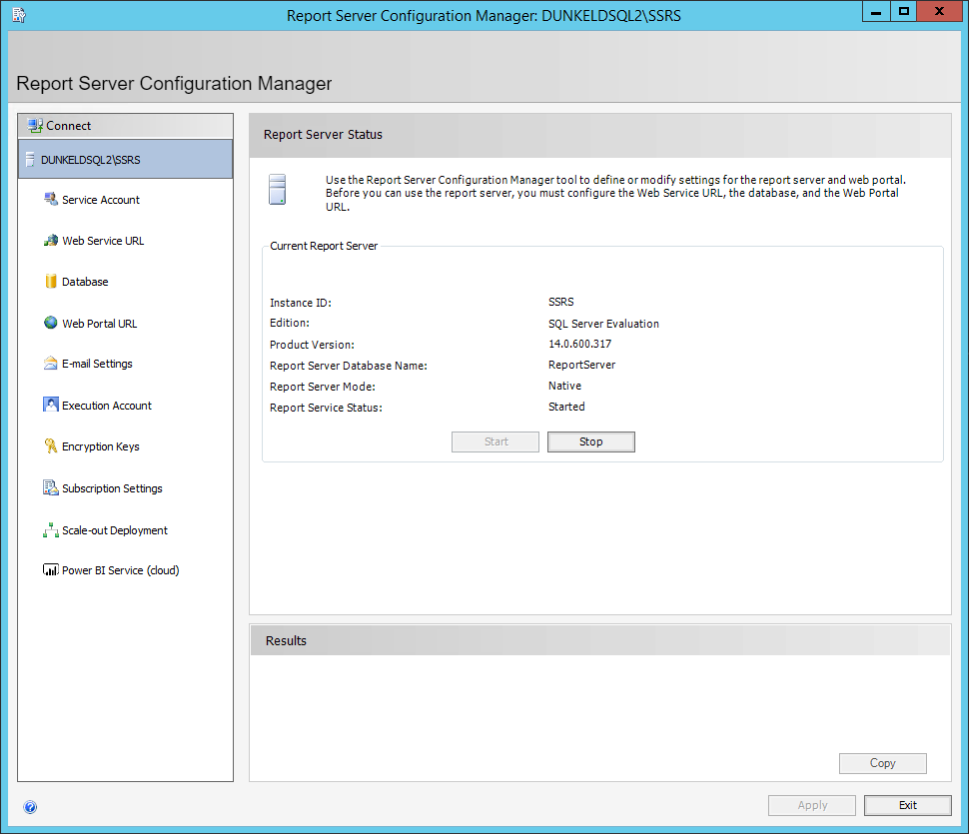Click the Scale-out Deployment network icon
The height and width of the screenshot is (834, 969).
(x=51, y=529)
